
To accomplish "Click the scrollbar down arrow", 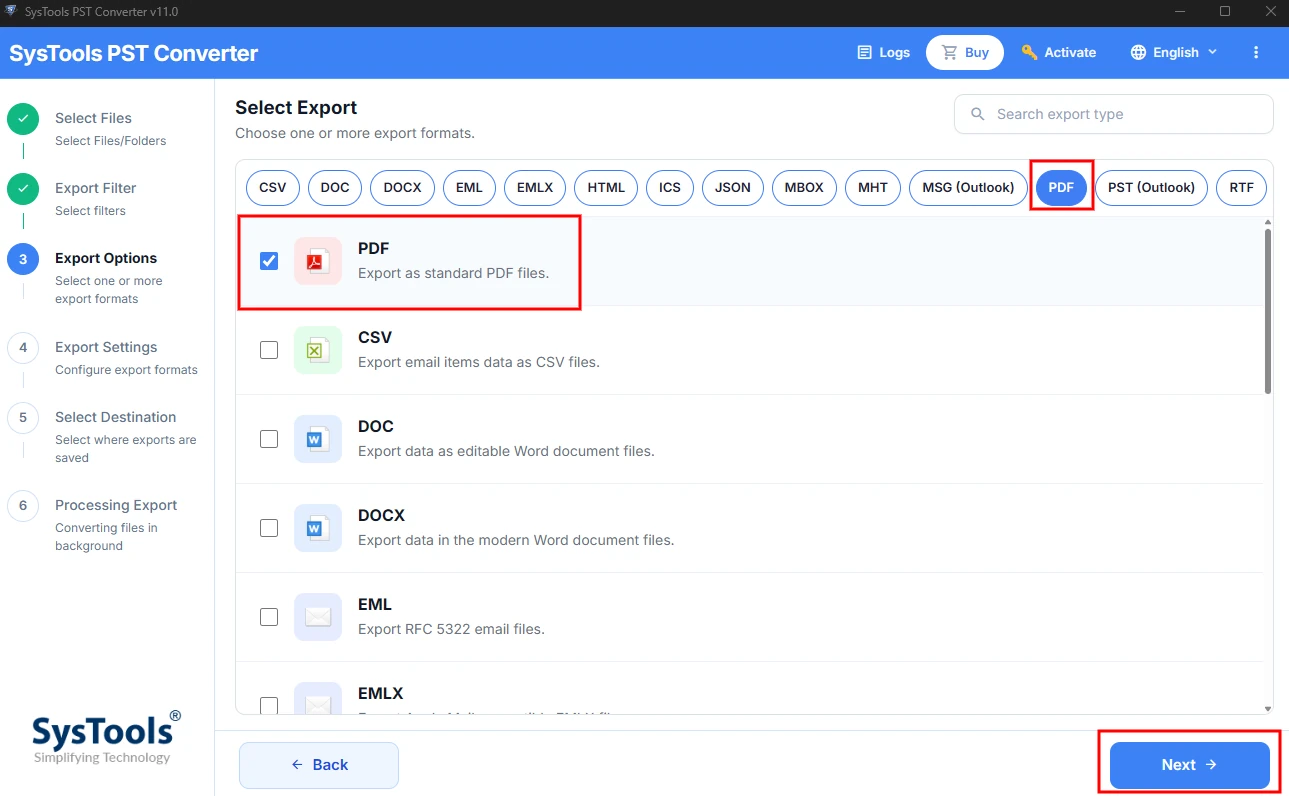I will (1268, 708).
